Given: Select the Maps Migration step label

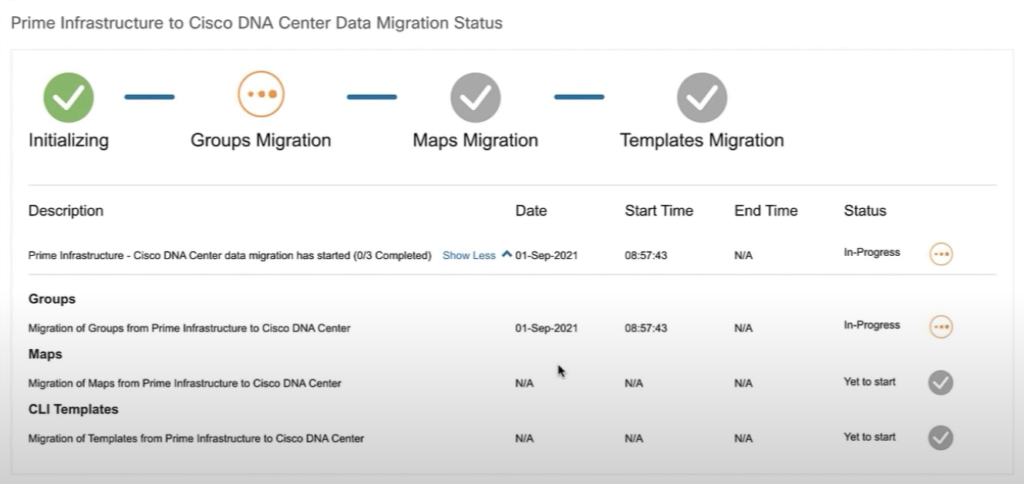Looking at the screenshot, I should (475, 141).
